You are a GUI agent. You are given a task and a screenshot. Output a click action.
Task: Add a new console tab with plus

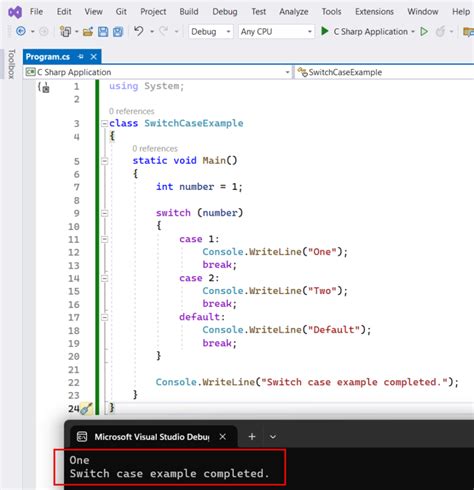(252, 436)
